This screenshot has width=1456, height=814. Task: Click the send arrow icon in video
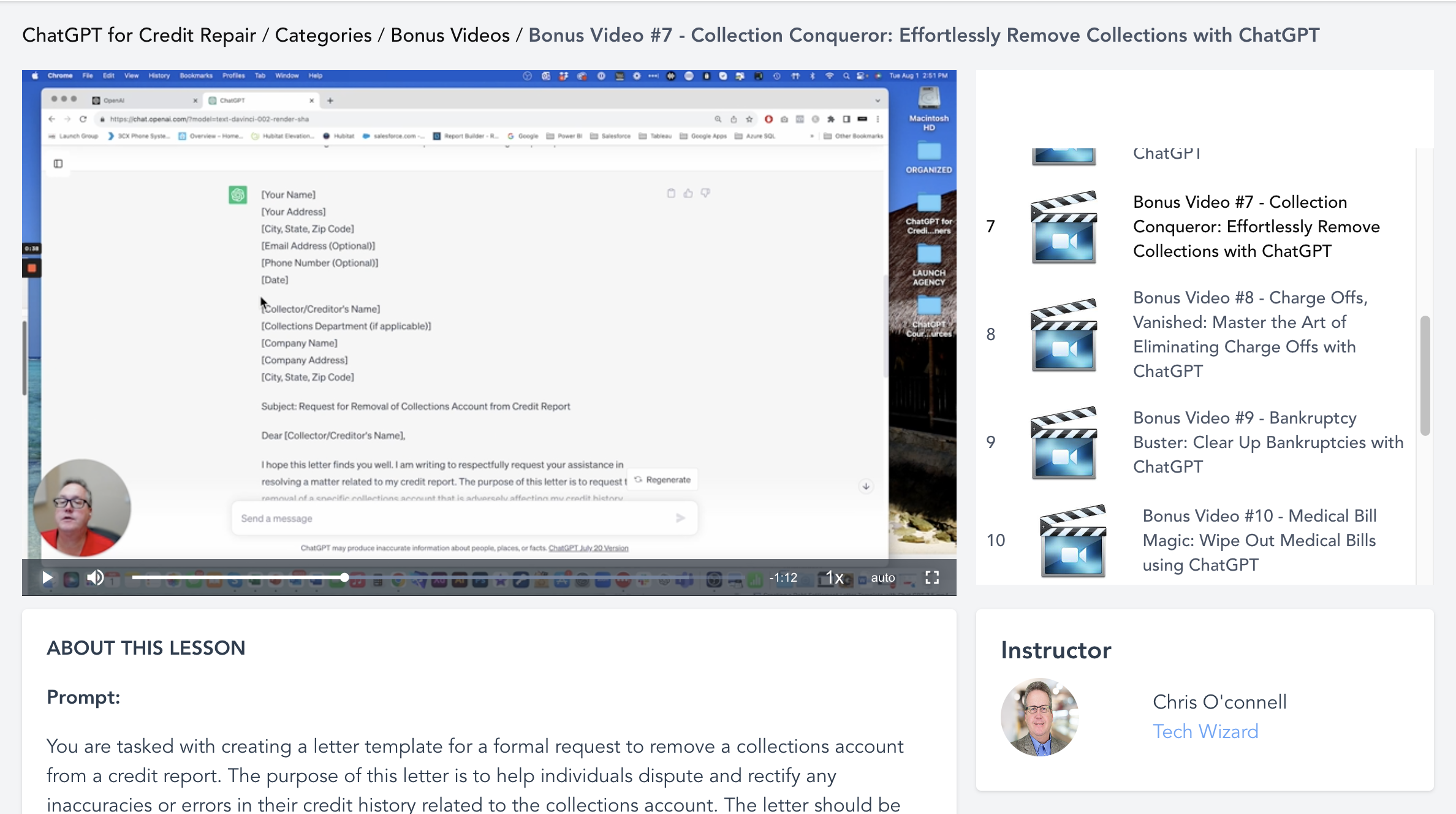pos(680,518)
